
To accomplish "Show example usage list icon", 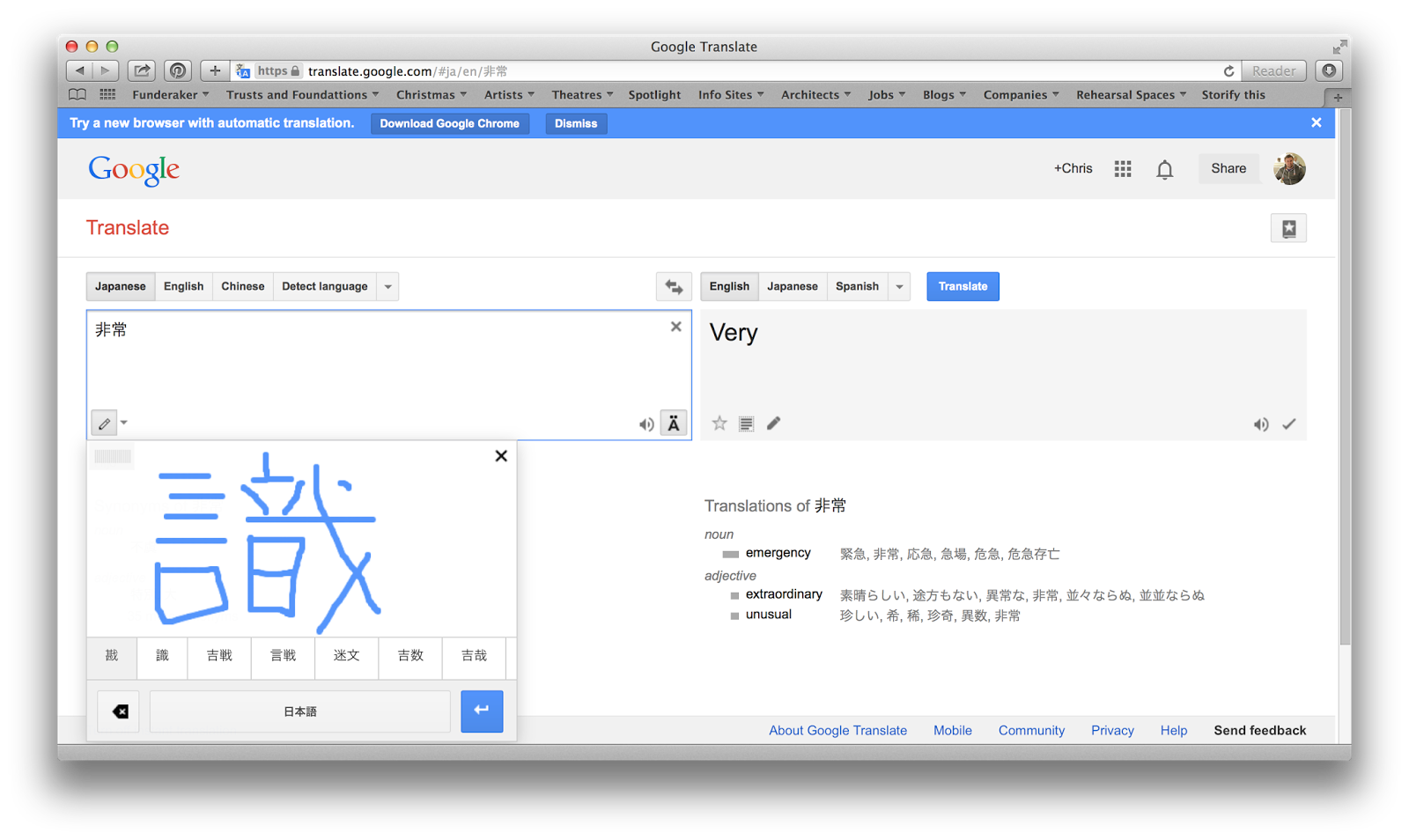I will 746,424.
